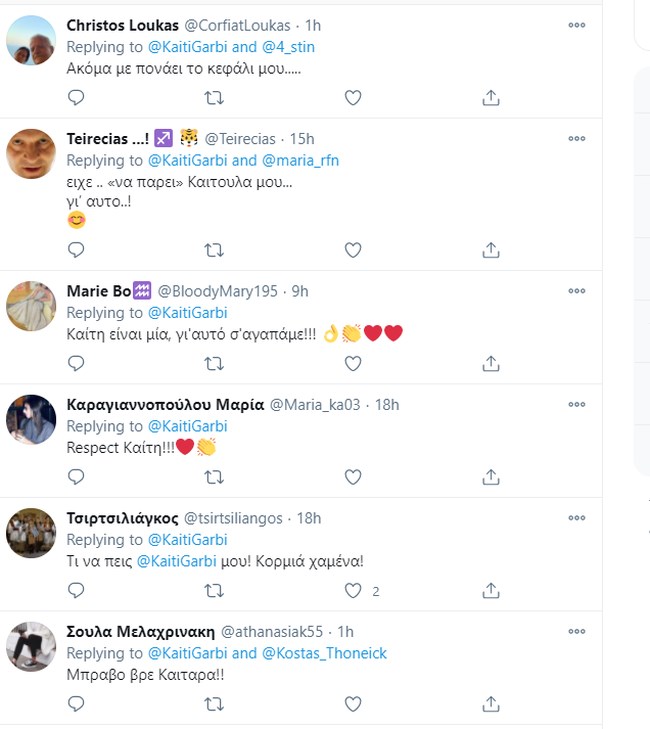Like Τσιρτσιλιάγκος's tweet with 2 likes

coord(352,591)
